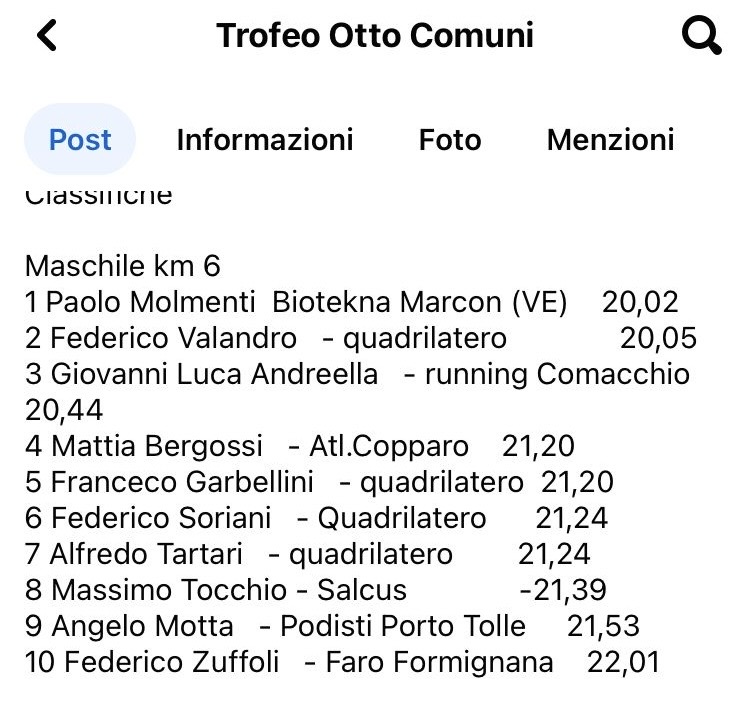Tap the Massimo Tocchio Salcus line
Viewport: 750px width, 709px height.
click(316, 590)
